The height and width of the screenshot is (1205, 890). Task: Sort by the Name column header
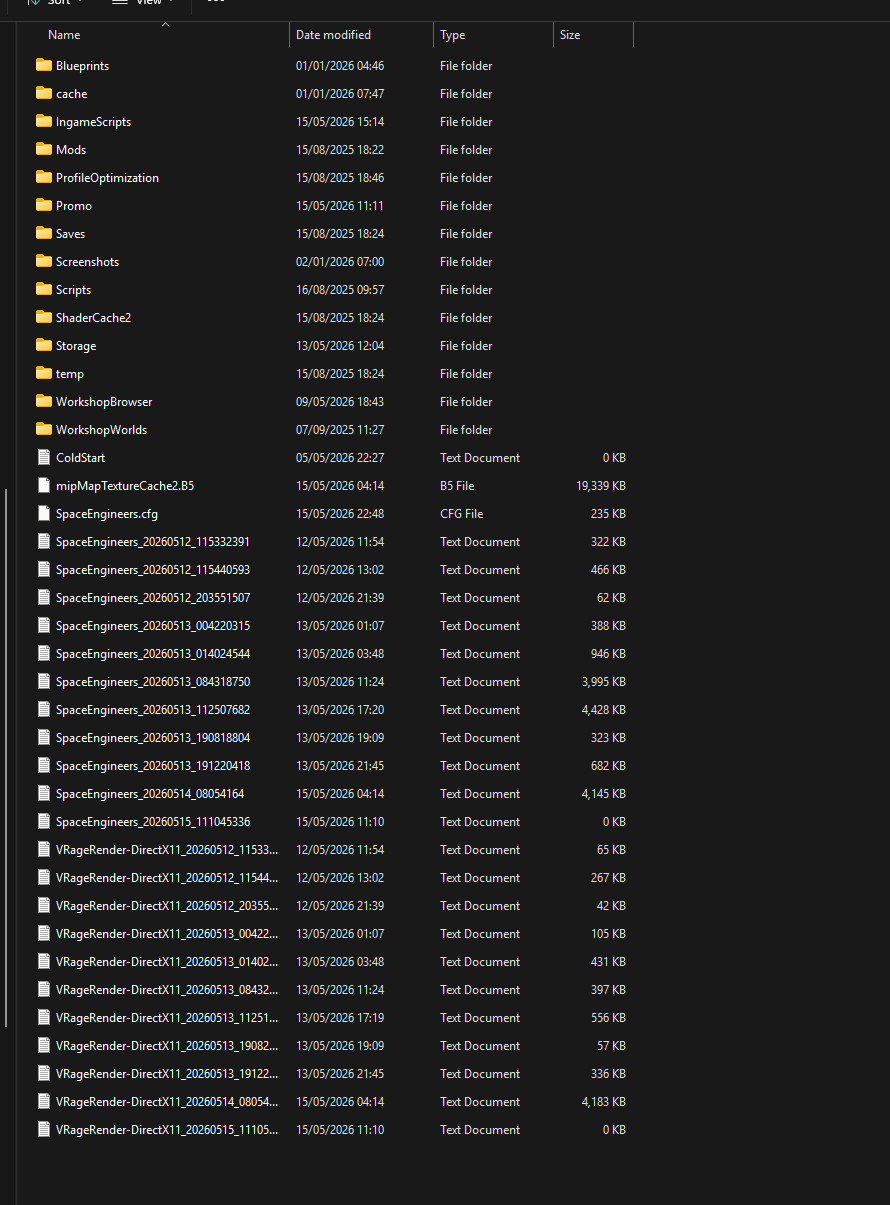click(64, 35)
